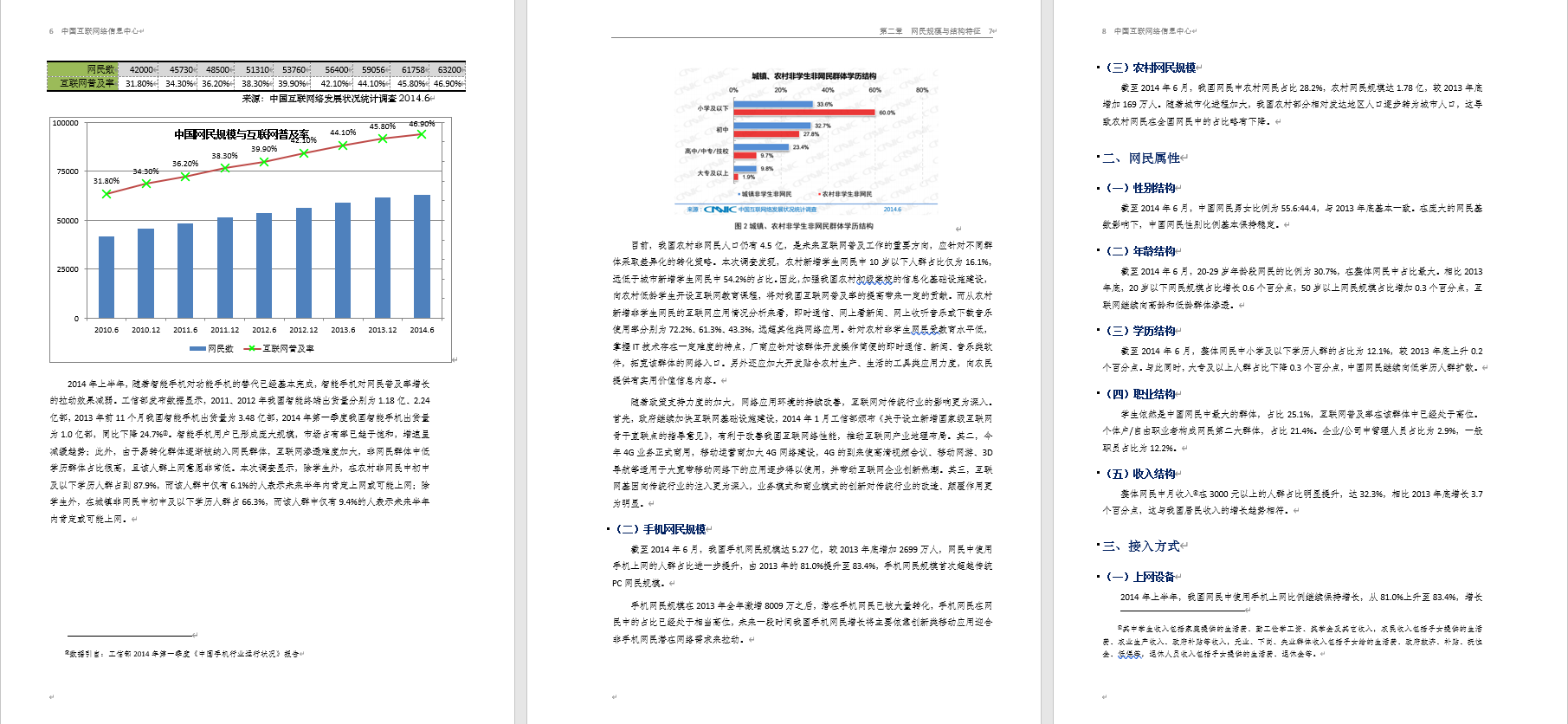This screenshot has height=724, width=1568.
Task: Click the paragraph starting 手机网民规模在 2013 年
Action: point(803,623)
